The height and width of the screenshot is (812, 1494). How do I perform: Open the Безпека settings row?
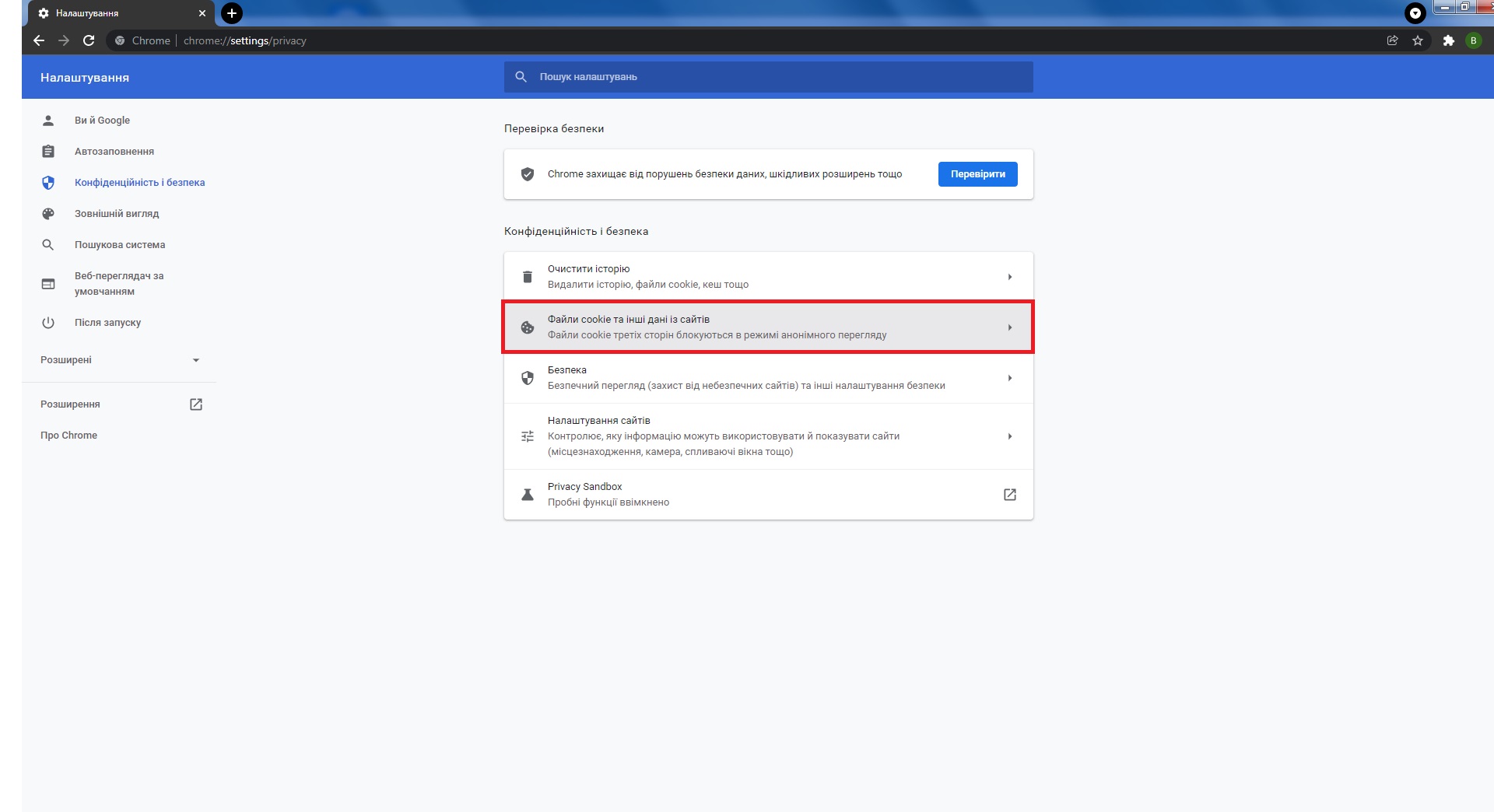pos(768,378)
